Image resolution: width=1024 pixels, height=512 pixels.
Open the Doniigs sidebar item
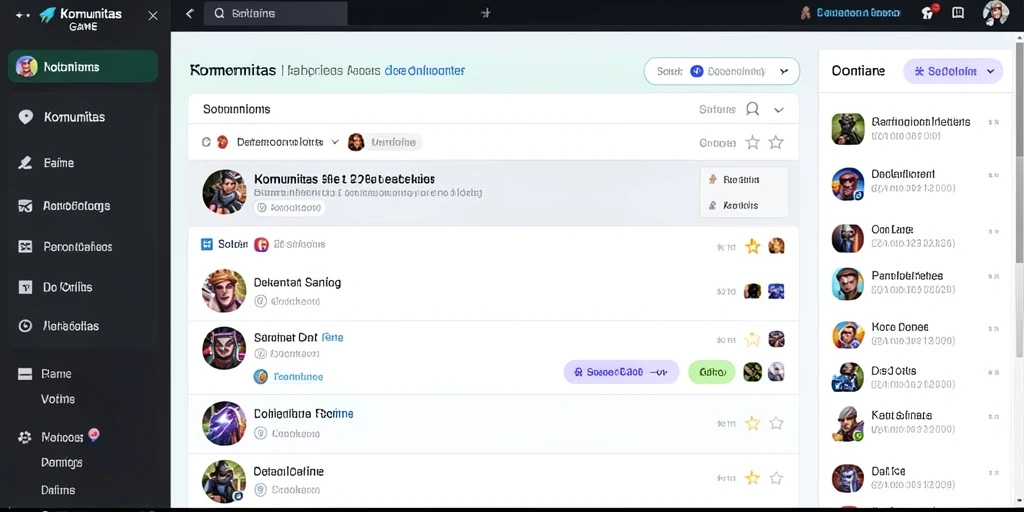[x=62, y=462]
